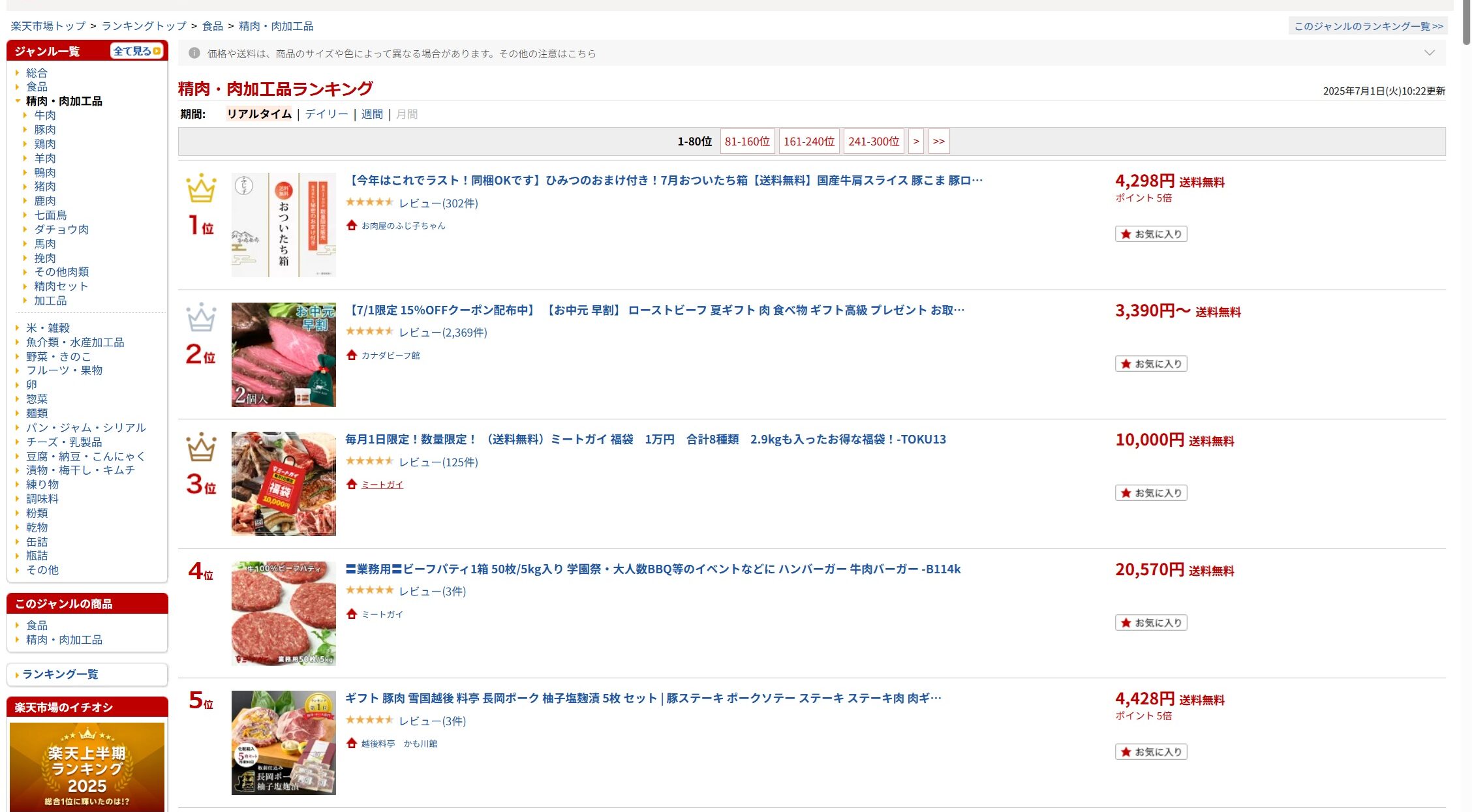The height and width of the screenshot is (812, 1472).
Task: Go to ranks 161-240位 page
Action: pyautogui.click(x=809, y=142)
